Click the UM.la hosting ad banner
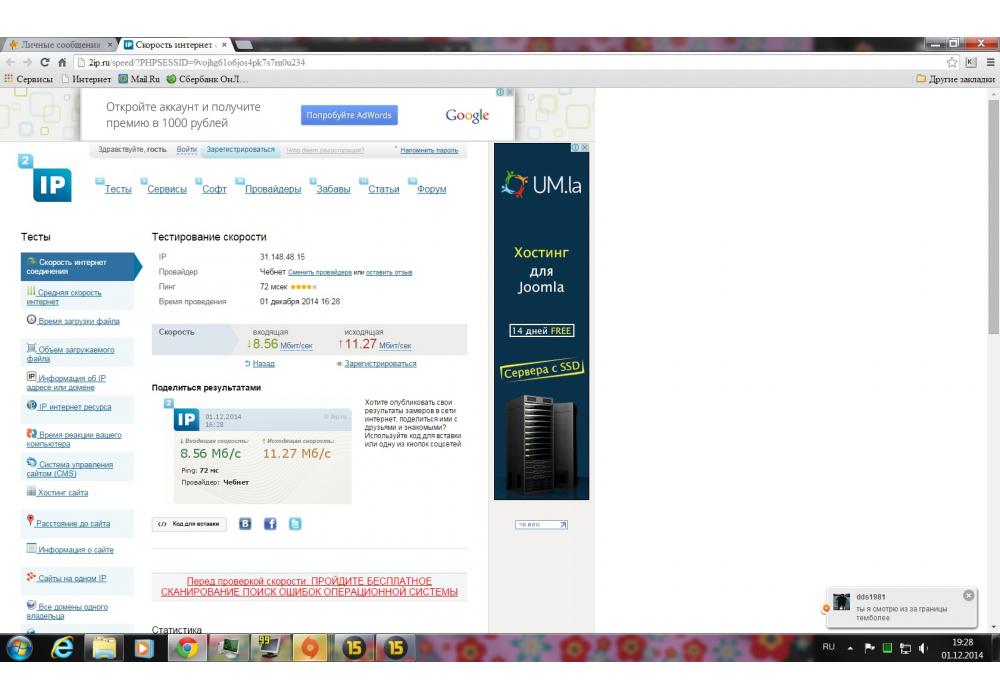This screenshot has width=1000, height=700. [x=541, y=321]
